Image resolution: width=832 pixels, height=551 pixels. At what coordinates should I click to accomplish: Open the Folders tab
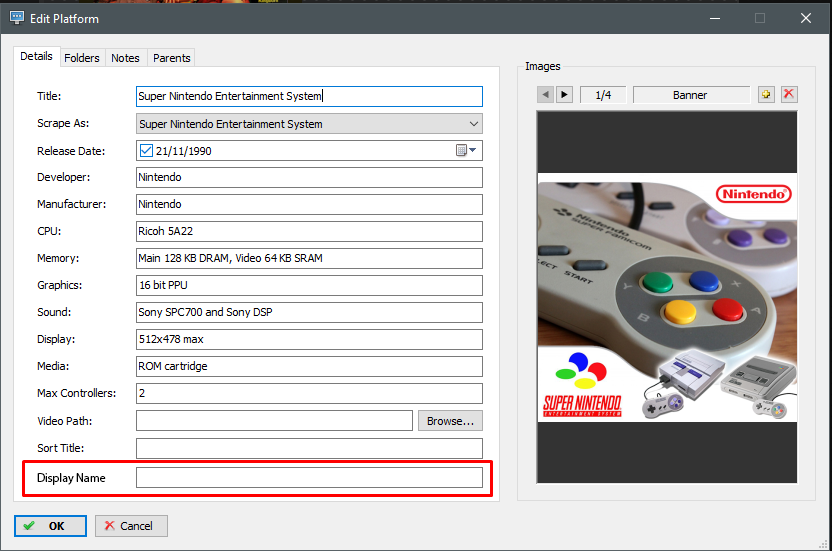click(82, 58)
